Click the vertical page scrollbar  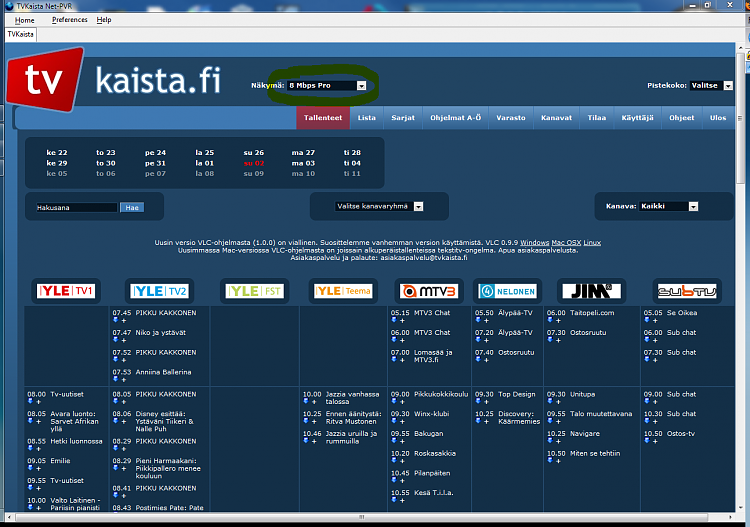pos(740,119)
